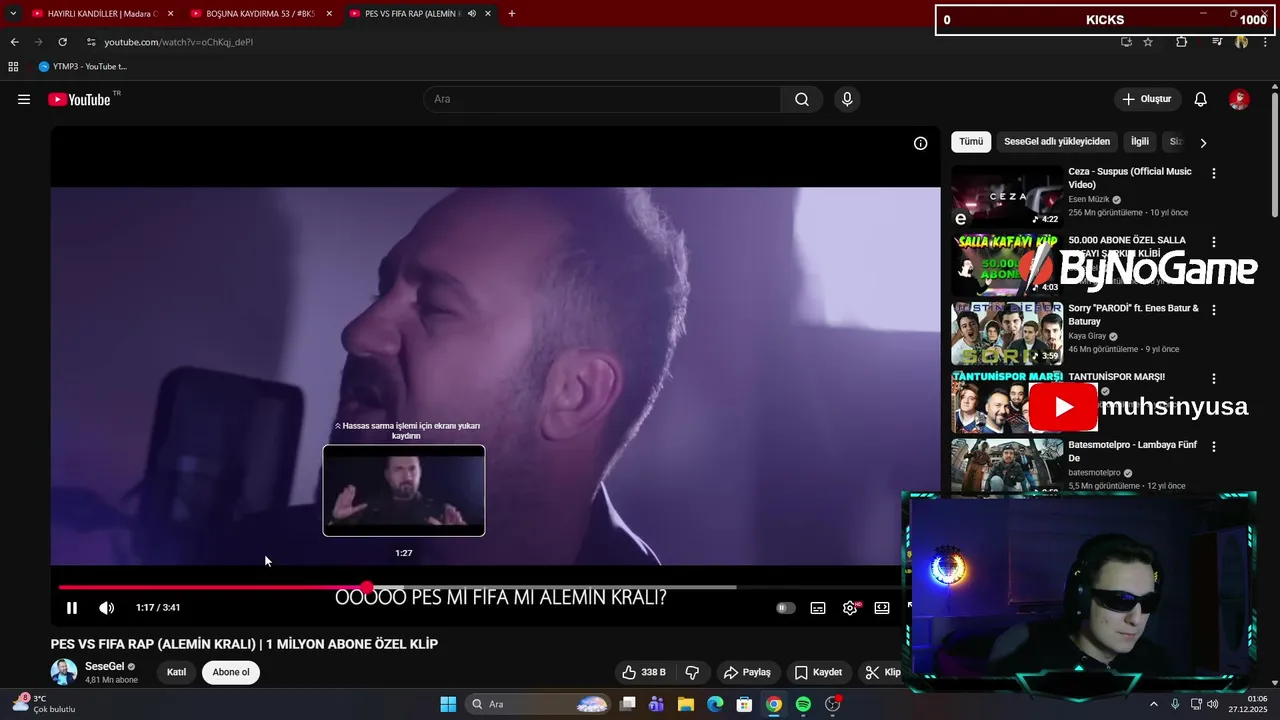Open options for Sorry PARODİ video
1280x720 pixels.
1214,310
